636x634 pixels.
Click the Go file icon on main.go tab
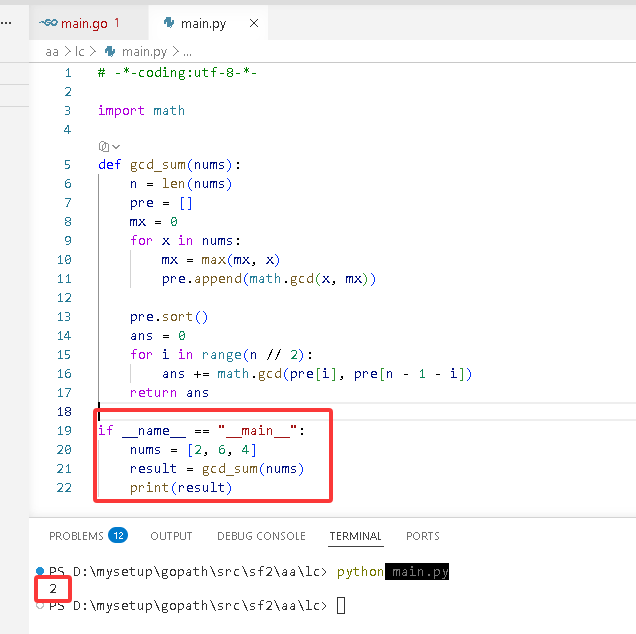pos(48,23)
